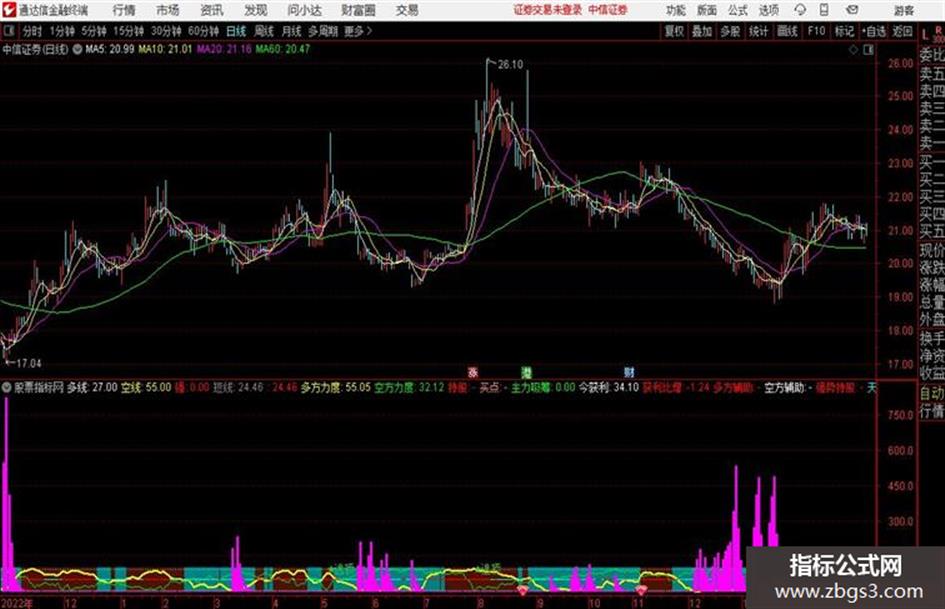Click the 统计 statistics button
The height and width of the screenshot is (609, 945).
click(758, 31)
